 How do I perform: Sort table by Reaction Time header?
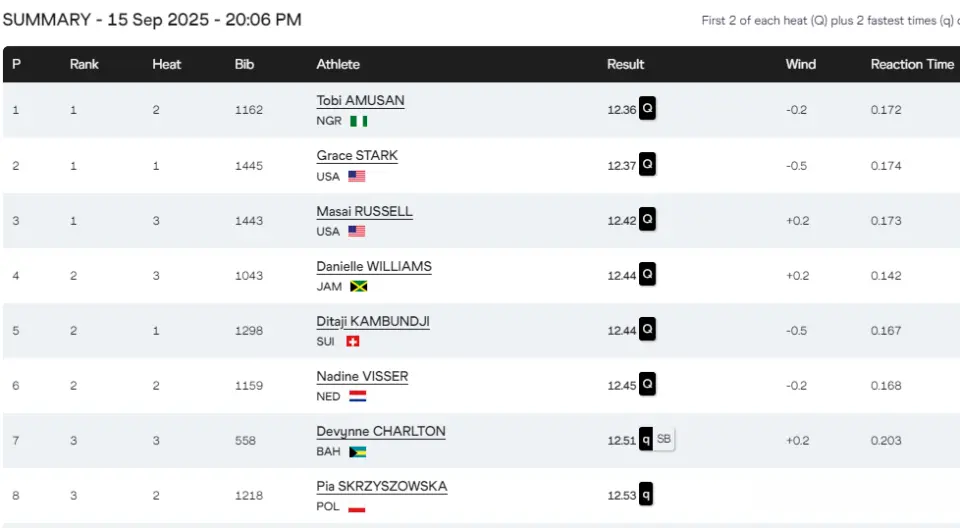click(x=912, y=64)
